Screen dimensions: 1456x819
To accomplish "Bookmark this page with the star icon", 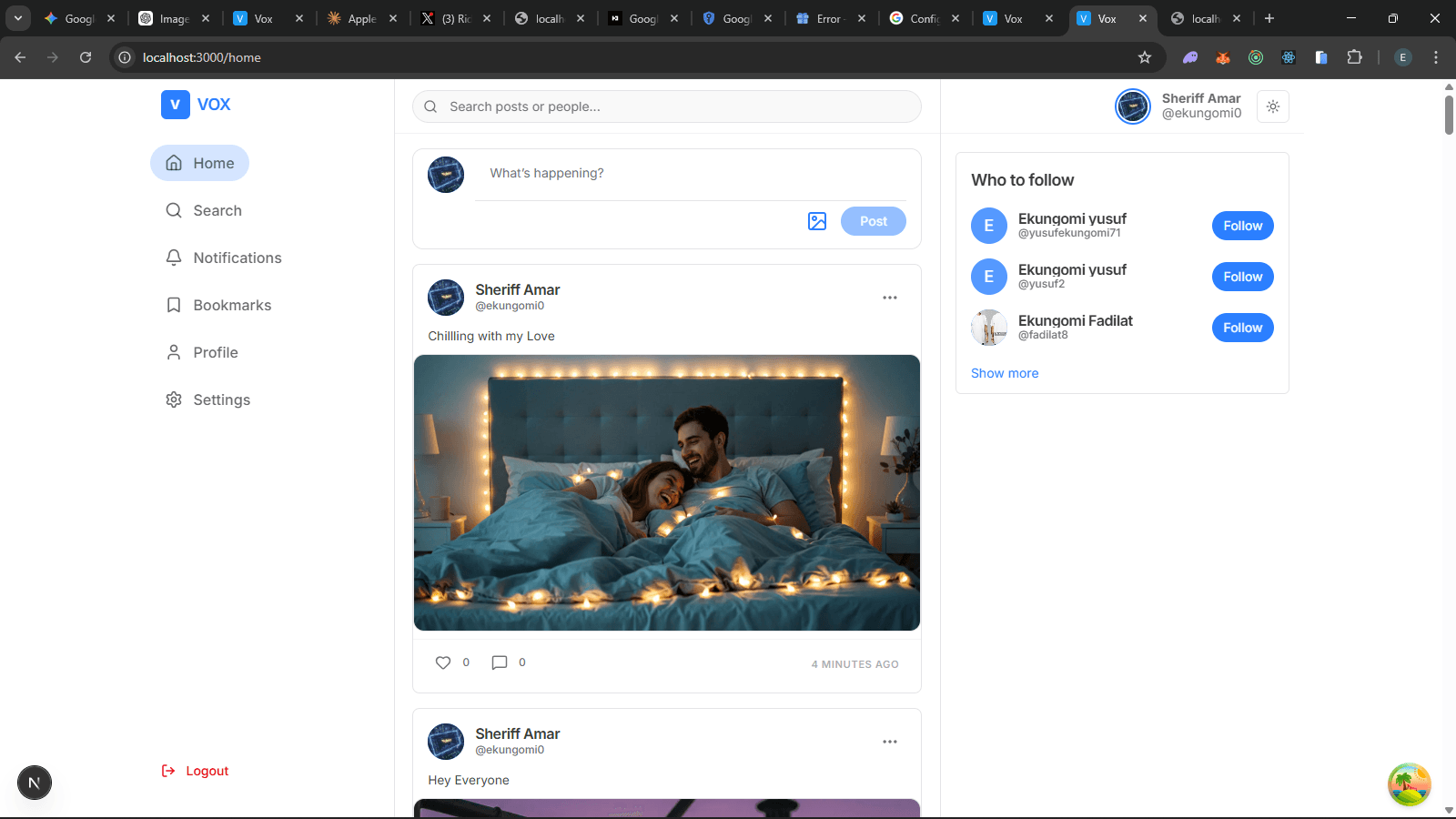I will point(1145,57).
